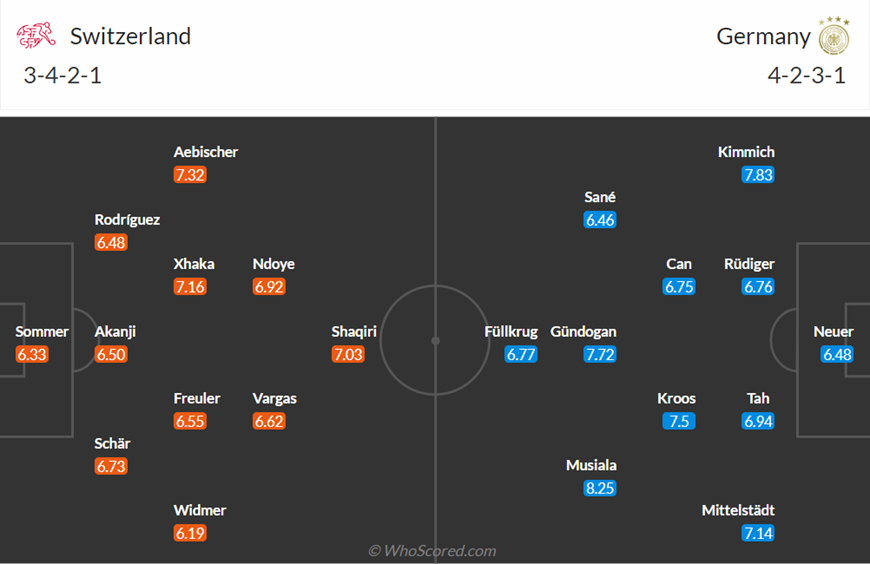Open player Gündogan's name
870x564 pixels.
click(x=583, y=332)
